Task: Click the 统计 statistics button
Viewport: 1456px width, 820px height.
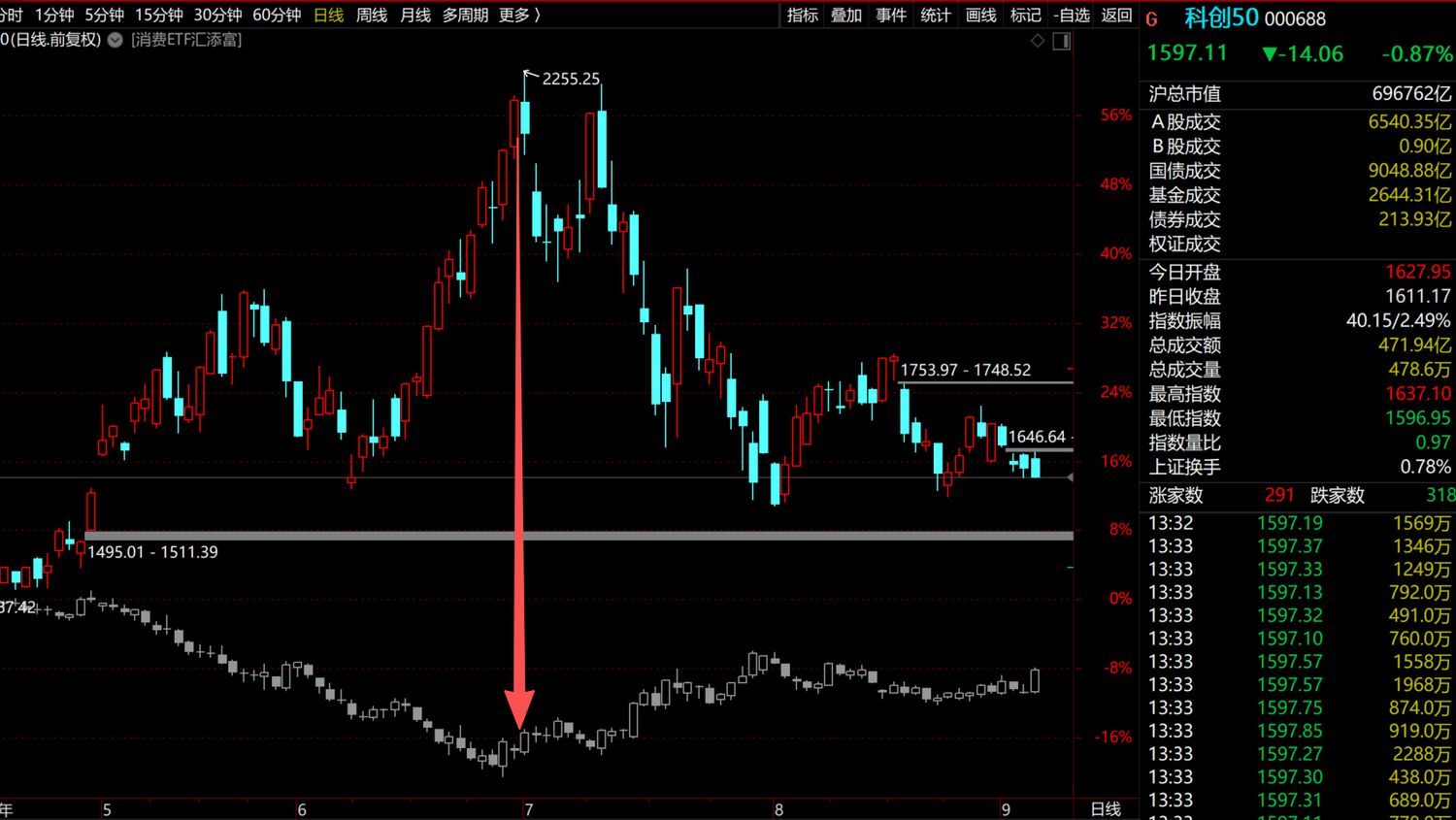Action: pyautogui.click(x=936, y=15)
